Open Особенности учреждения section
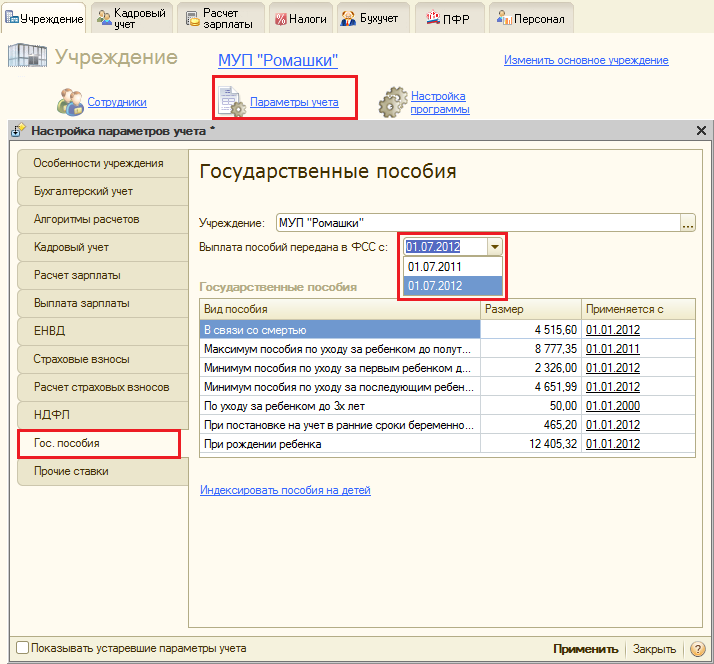Viewport: 714px width, 664px height. coord(103,163)
